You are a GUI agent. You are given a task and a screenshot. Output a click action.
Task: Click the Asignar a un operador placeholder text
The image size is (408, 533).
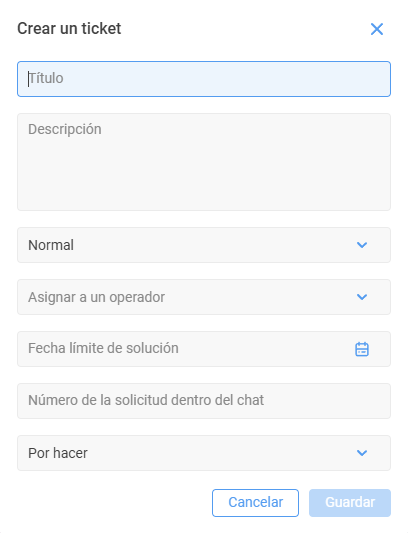pos(97,297)
